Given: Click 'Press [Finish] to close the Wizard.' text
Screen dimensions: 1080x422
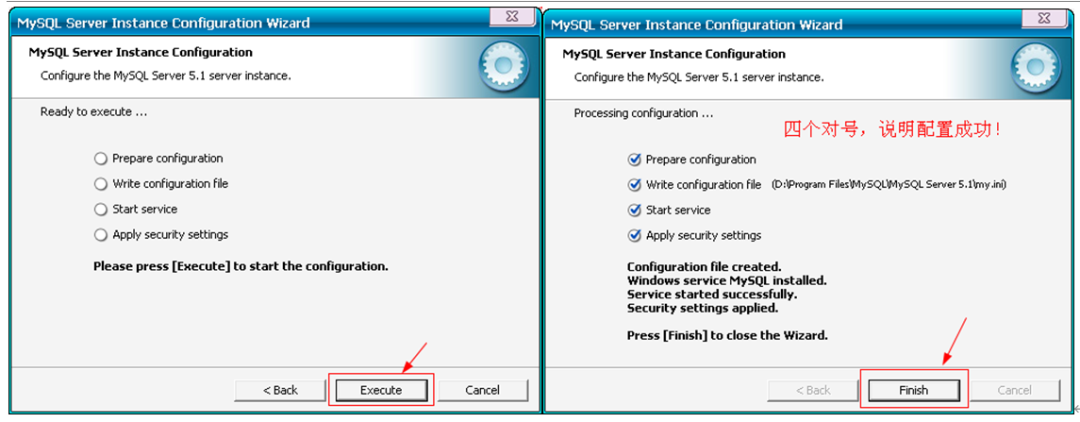Looking at the screenshot, I should (x=727, y=336).
